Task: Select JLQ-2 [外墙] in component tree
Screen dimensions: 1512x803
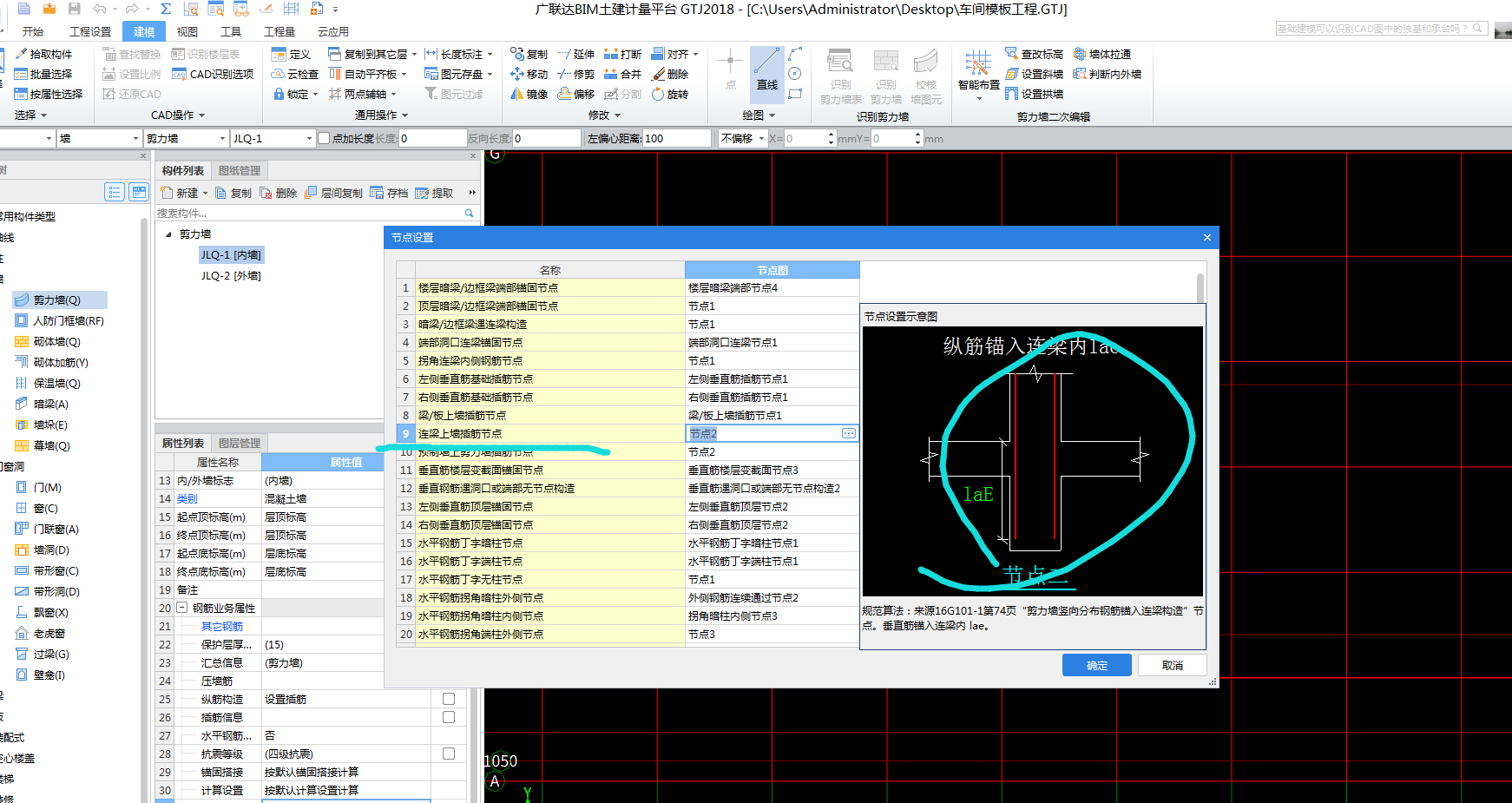Action: [231, 275]
